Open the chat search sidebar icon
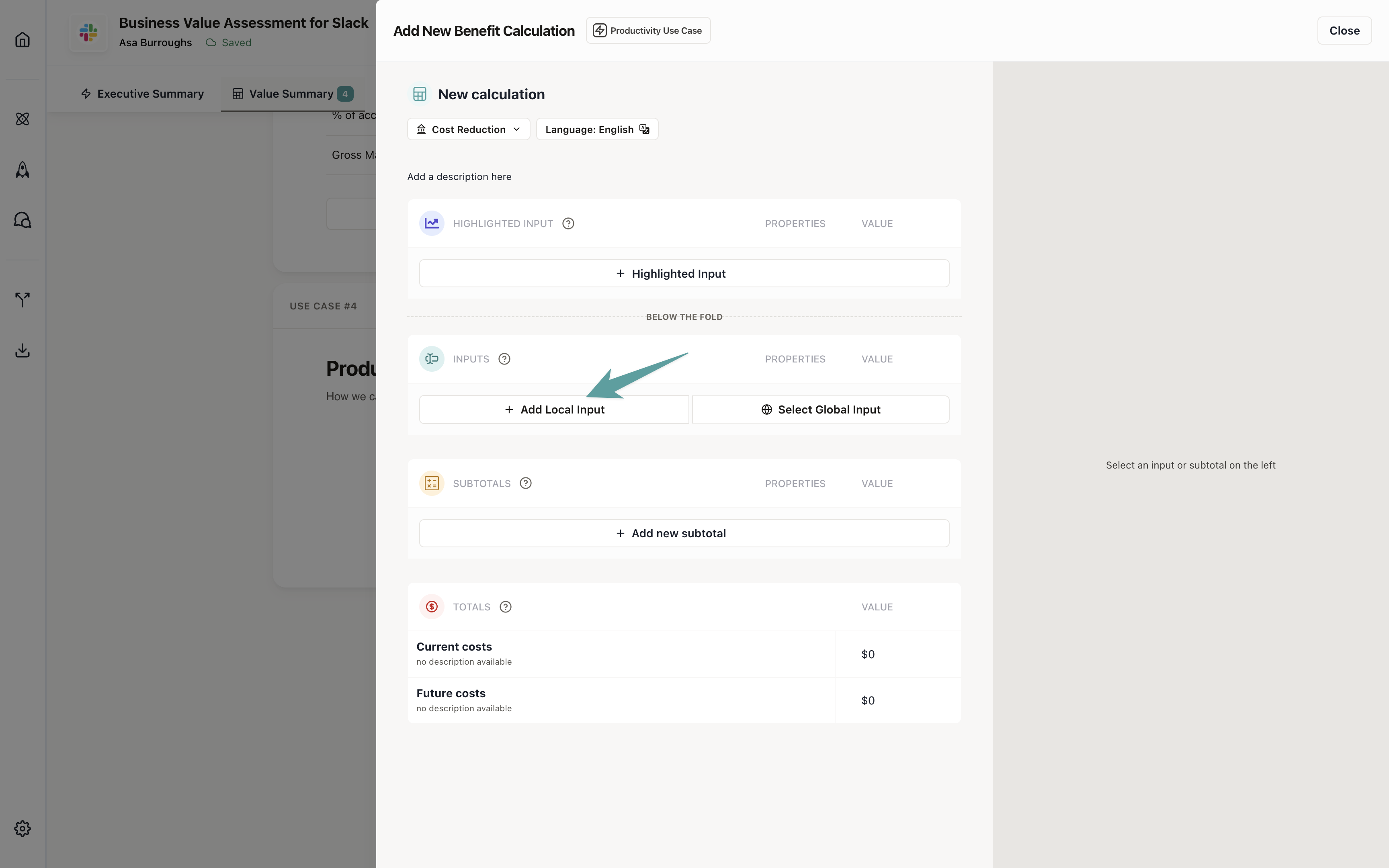This screenshot has width=1389, height=868. point(23,220)
